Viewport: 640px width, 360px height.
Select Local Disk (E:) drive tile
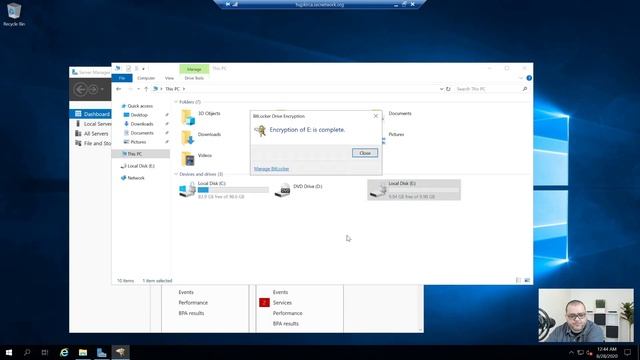pyautogui.click(x=414, y=190)
